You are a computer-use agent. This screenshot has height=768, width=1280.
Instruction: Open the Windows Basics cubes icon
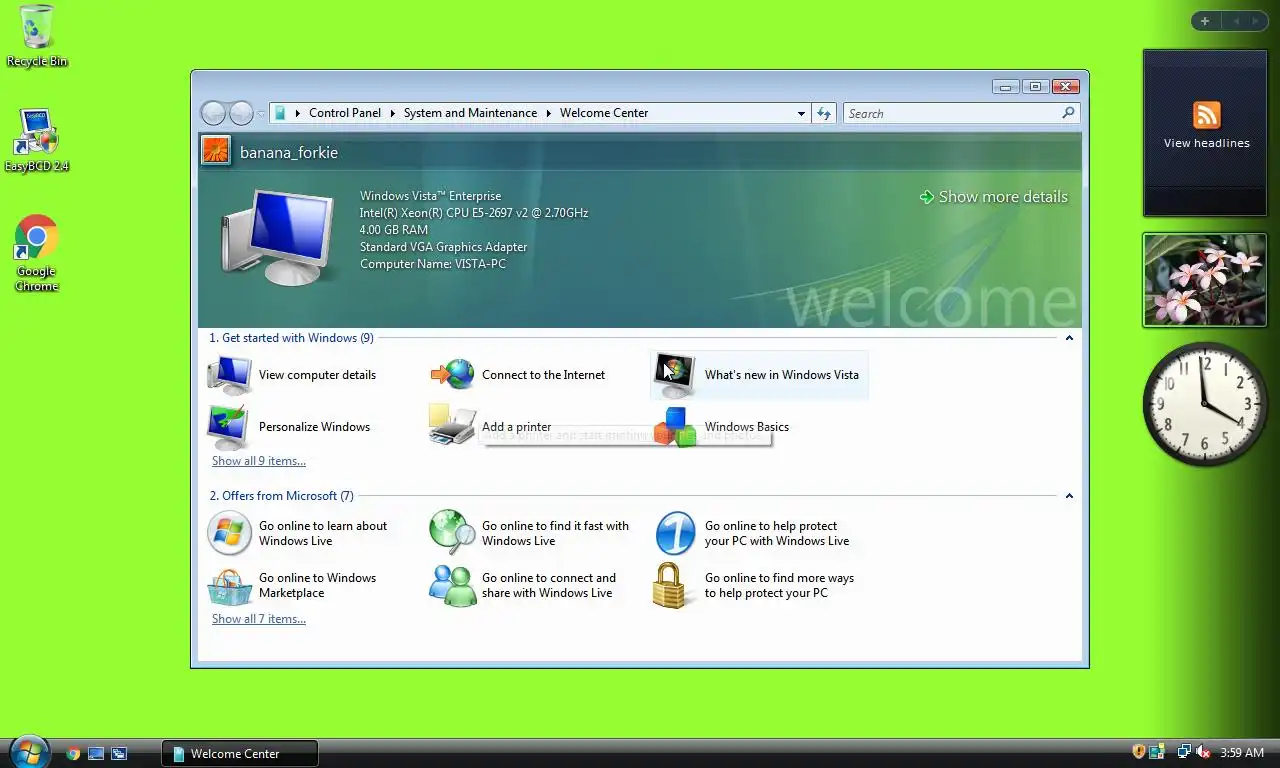pos(675,427)
